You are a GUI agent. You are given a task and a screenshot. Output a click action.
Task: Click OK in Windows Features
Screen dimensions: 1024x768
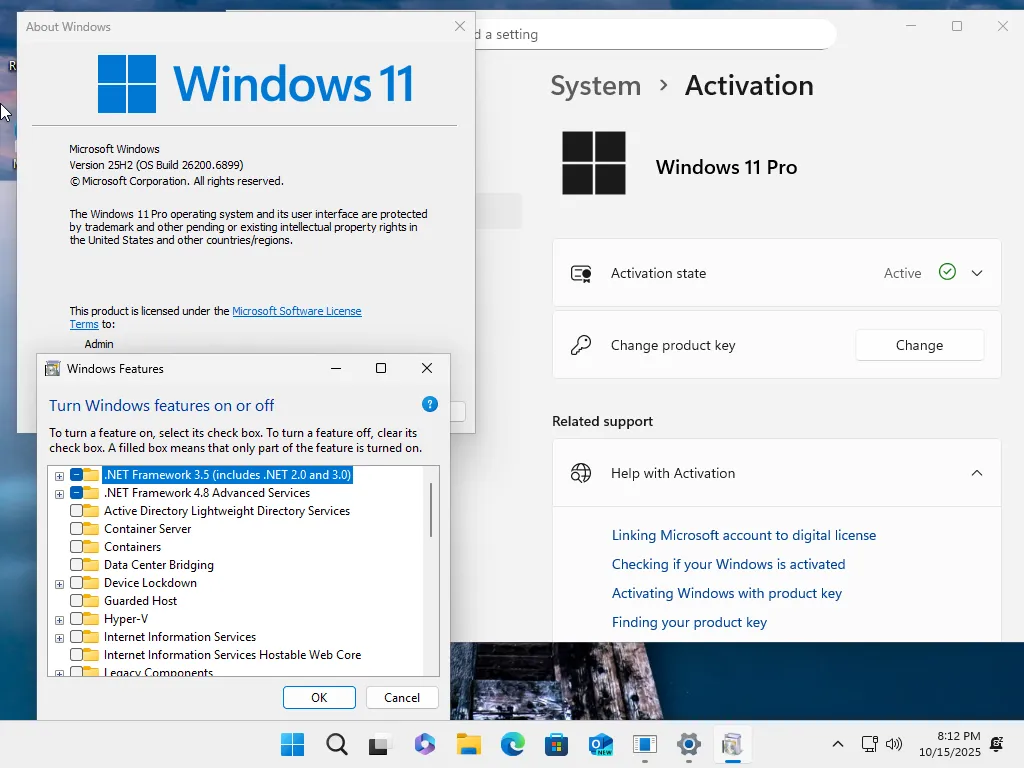coord(319,697)
